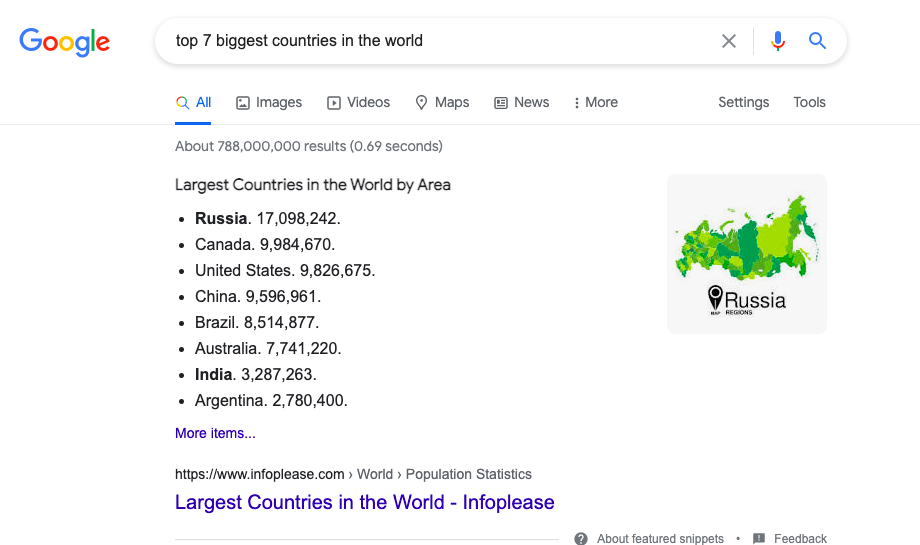Switch to the Maps tab
The height and width of the screenshot is (545, 920).
tap(442, 103)
